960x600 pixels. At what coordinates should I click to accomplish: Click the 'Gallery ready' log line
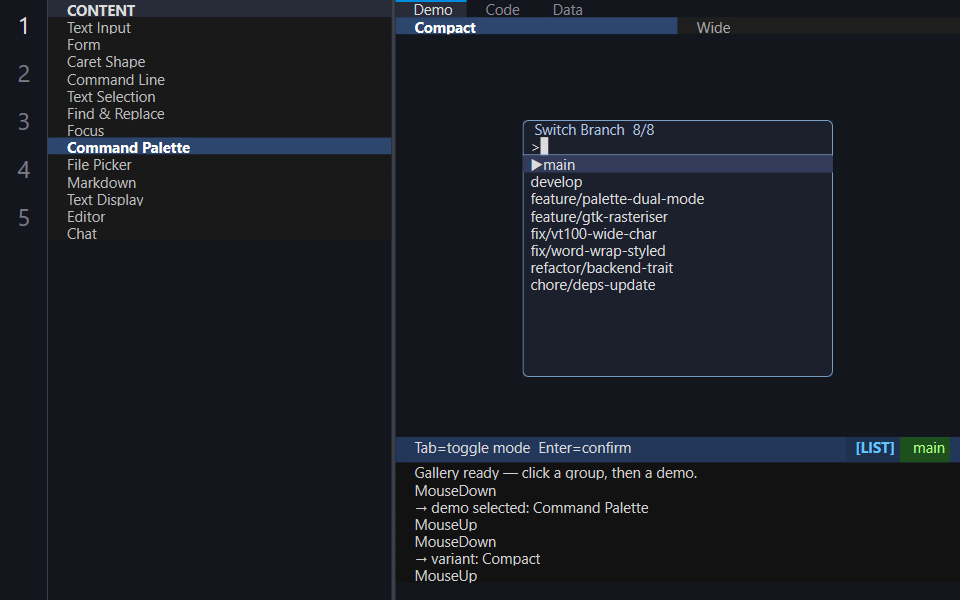[x=555, y=473]
